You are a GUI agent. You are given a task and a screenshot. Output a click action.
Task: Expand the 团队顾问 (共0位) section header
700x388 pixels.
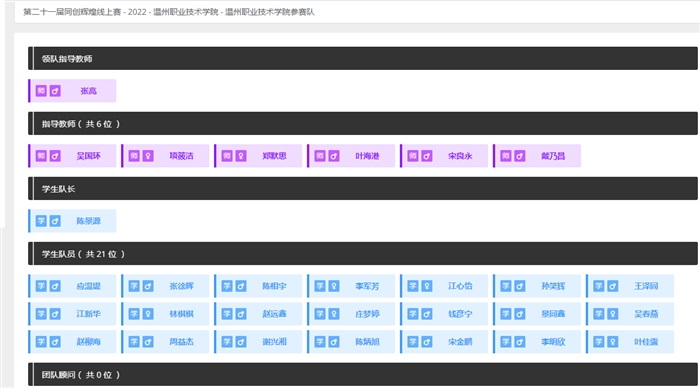[x=362, y=375]
